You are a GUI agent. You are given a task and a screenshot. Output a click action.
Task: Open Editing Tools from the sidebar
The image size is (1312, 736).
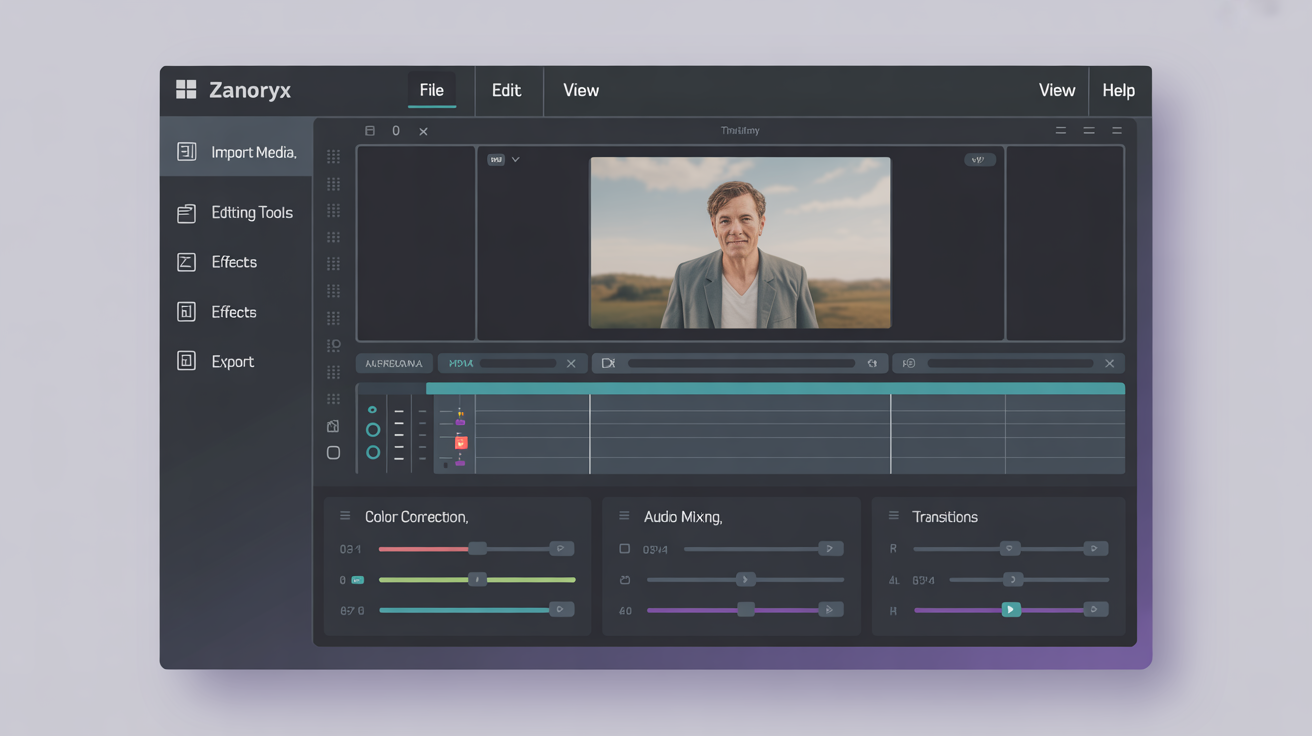tap(236, 213)
